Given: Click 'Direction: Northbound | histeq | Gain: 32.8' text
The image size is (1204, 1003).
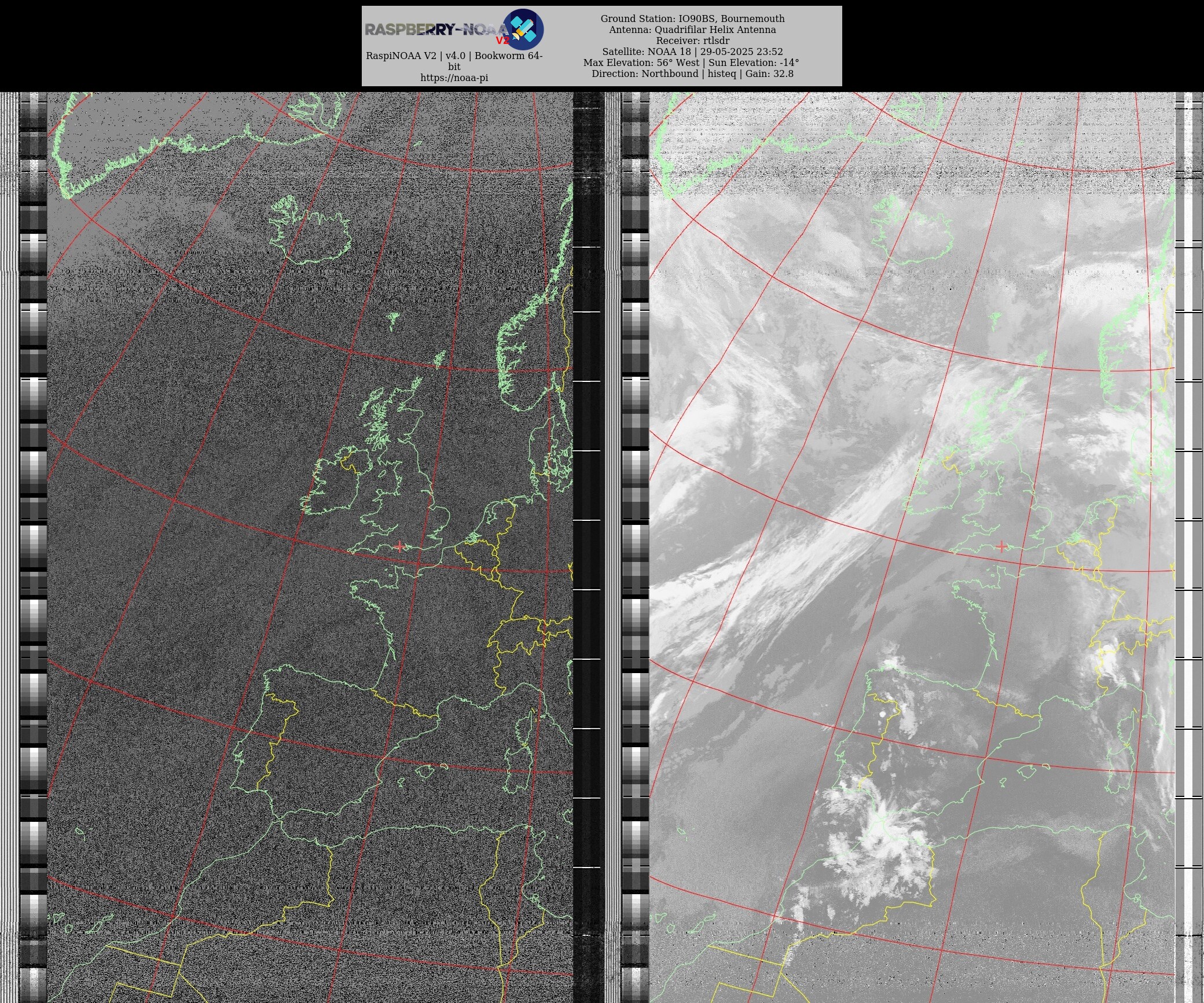Looking at the screenshot, I should coord(692,74).
